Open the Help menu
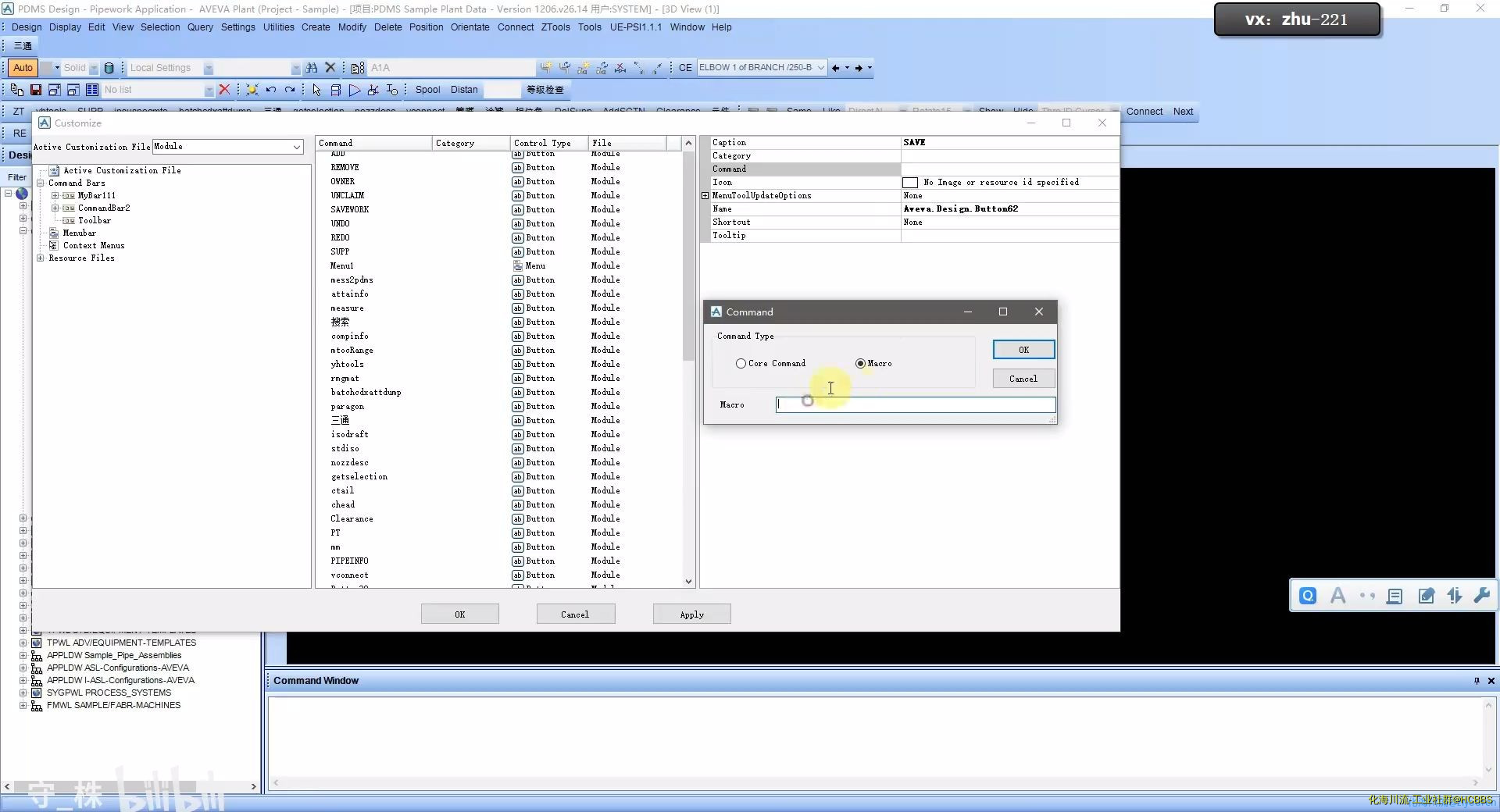Image resolution: width=1500 pixels, height=812 pixels. coord(722,27)
